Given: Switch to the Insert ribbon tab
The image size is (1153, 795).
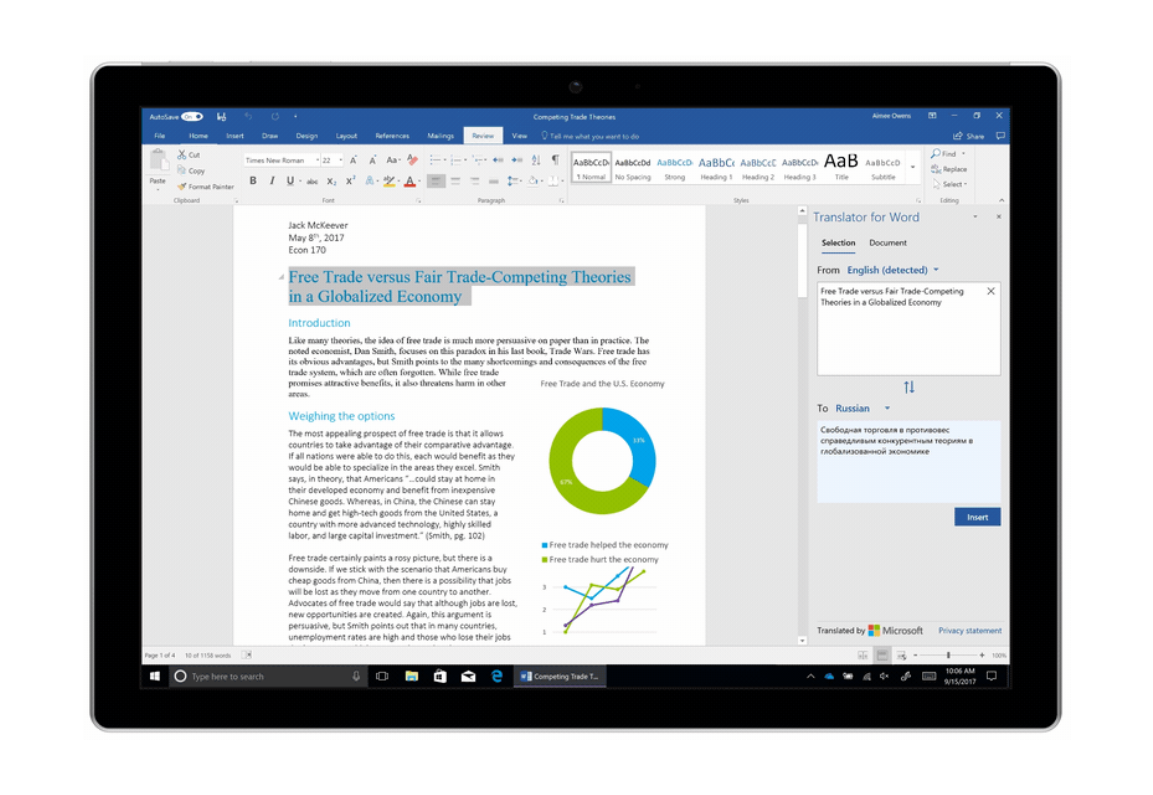Looking at the screenshot, I should [234, 136].
